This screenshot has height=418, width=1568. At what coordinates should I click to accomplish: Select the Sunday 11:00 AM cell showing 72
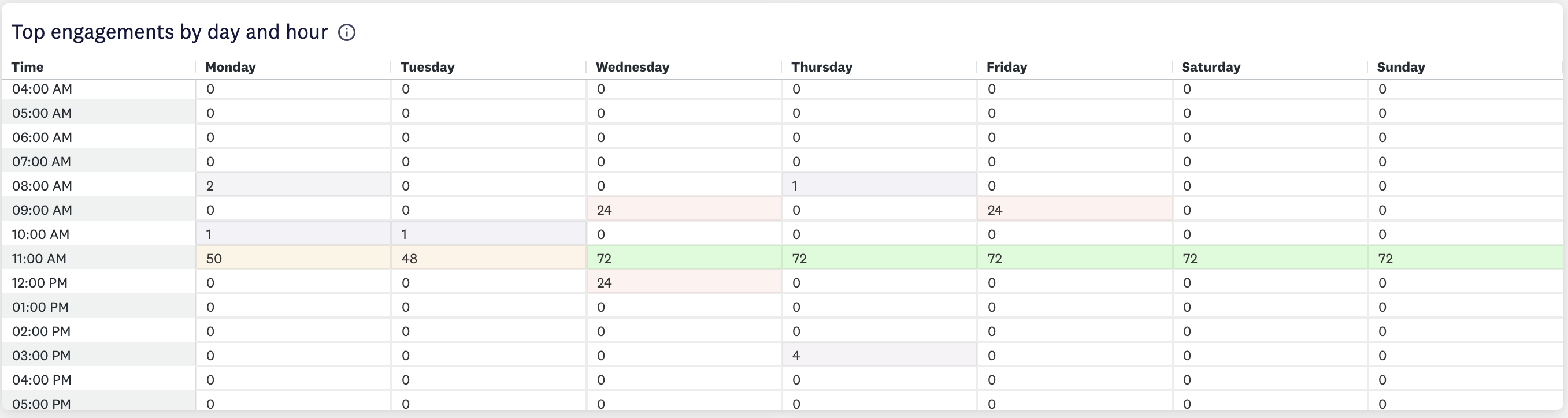(x=1466, y=258)
